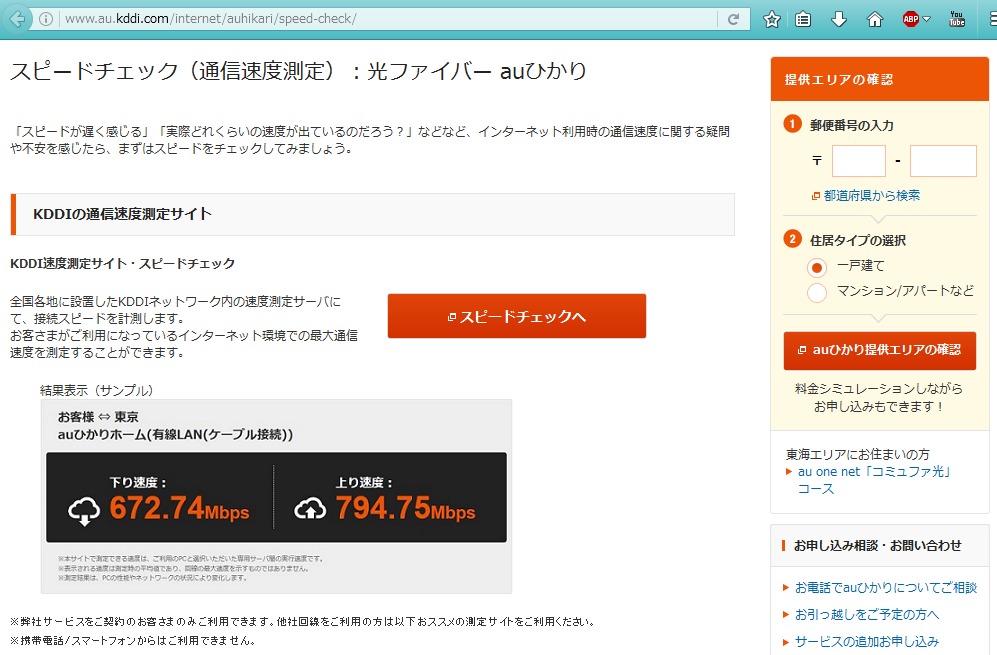Select the 一戸建て radio button
This screenshot has height=655, width=997.
click(817, 267)
